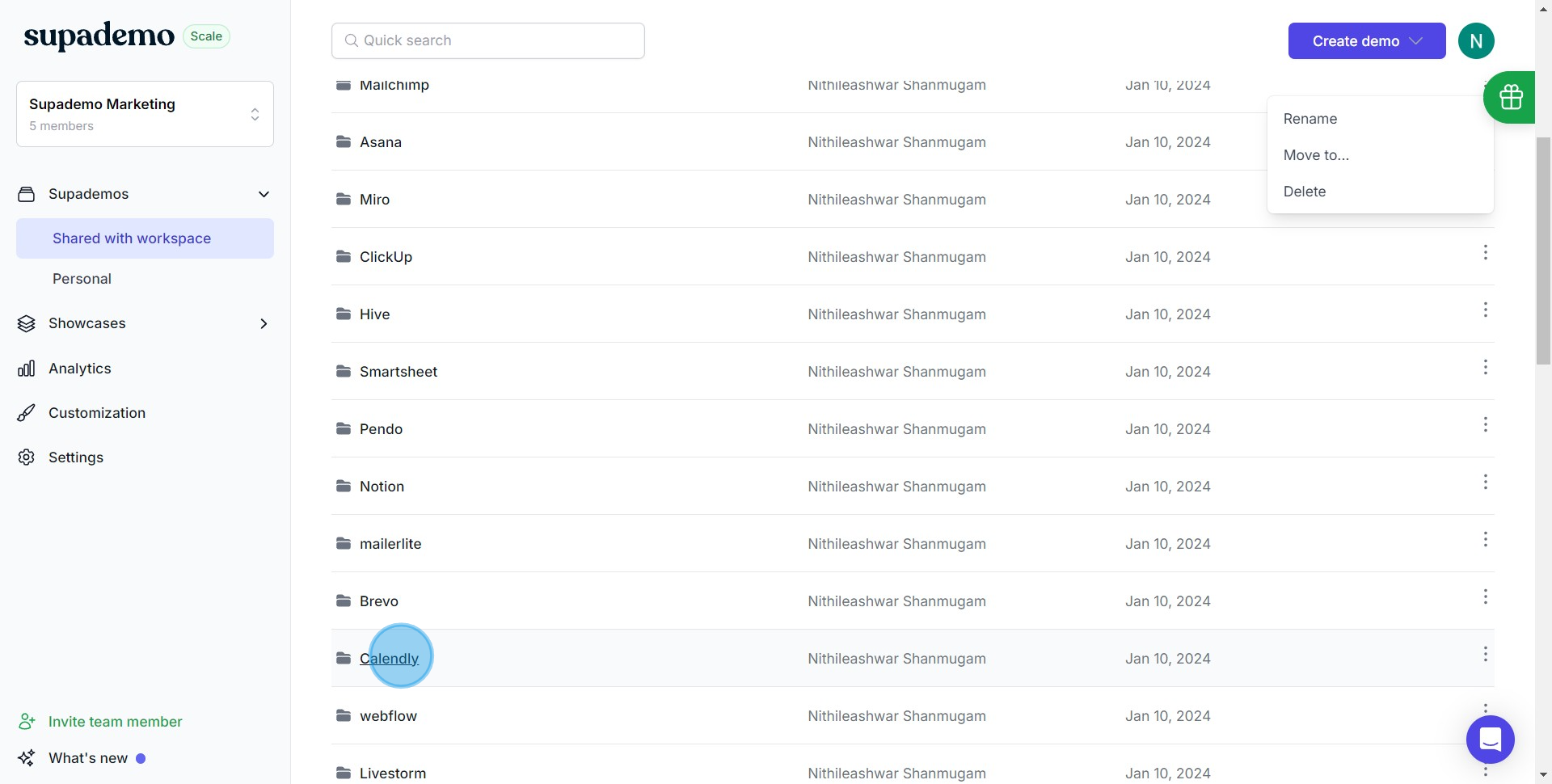Open the Supademo Marketing workspace switcher

tap(145, 114)
